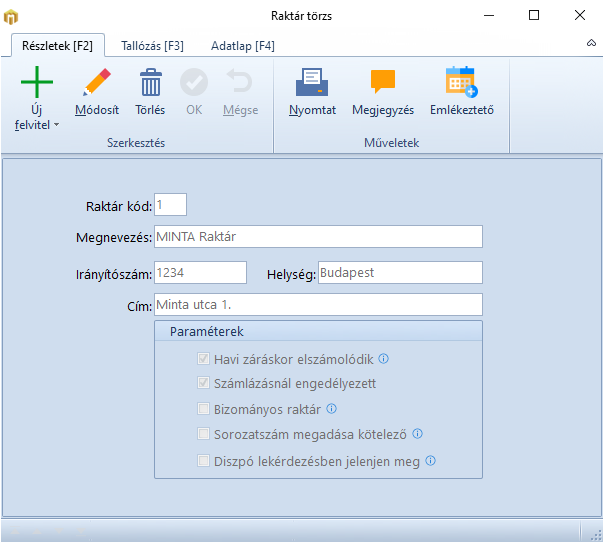
Task: Enable Sorozatszám megadása kötelező checkbox
Action: [x=204, y=435]
